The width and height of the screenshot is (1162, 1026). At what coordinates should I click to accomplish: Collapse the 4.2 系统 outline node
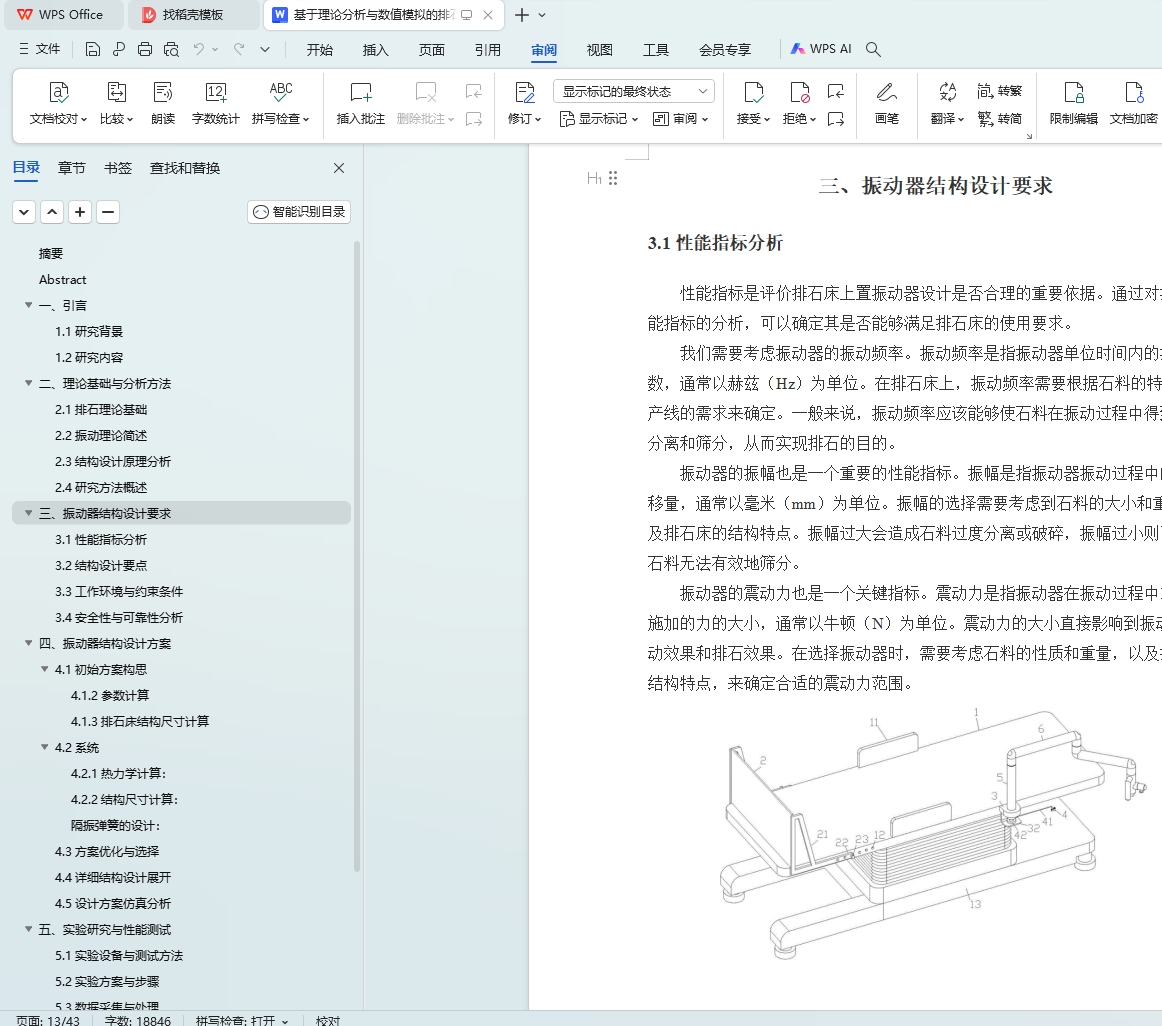(x=44, y=747)
